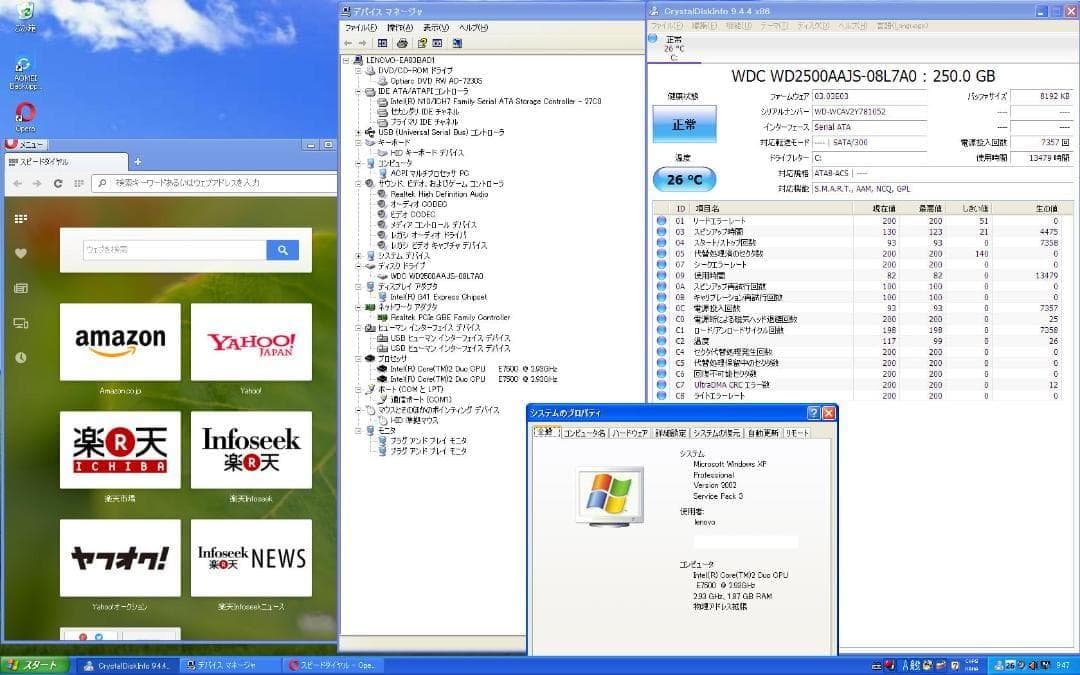Screen dimensions: 1080x675
Task: Open the news icon in Opera sidebar
Action: pos(21,288)
